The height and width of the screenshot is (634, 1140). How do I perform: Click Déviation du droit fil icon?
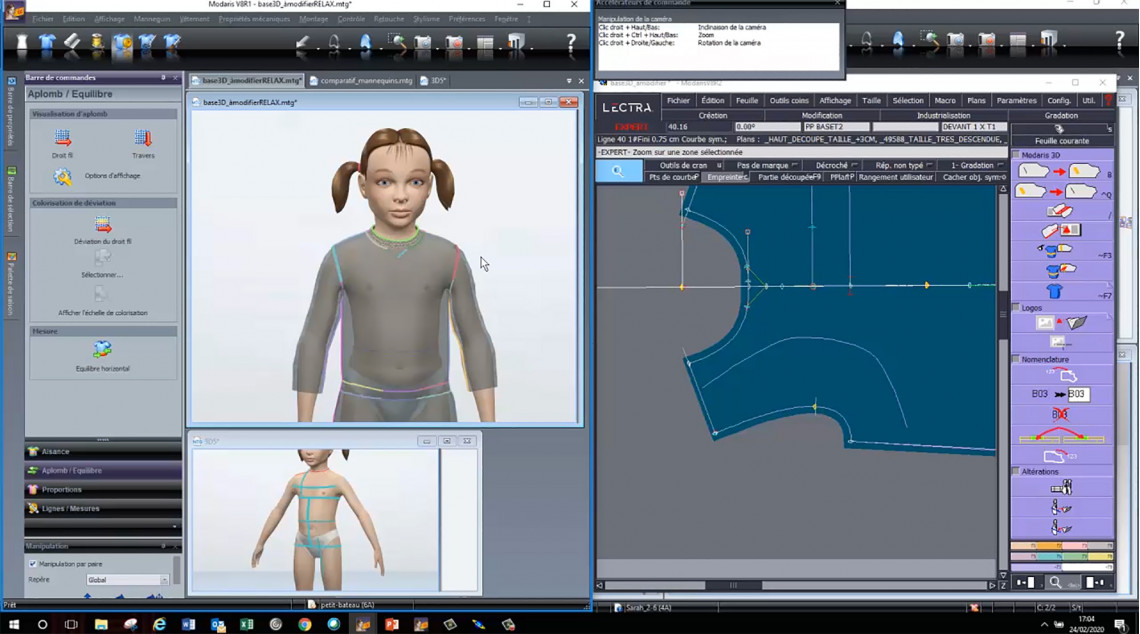[102, 227]
